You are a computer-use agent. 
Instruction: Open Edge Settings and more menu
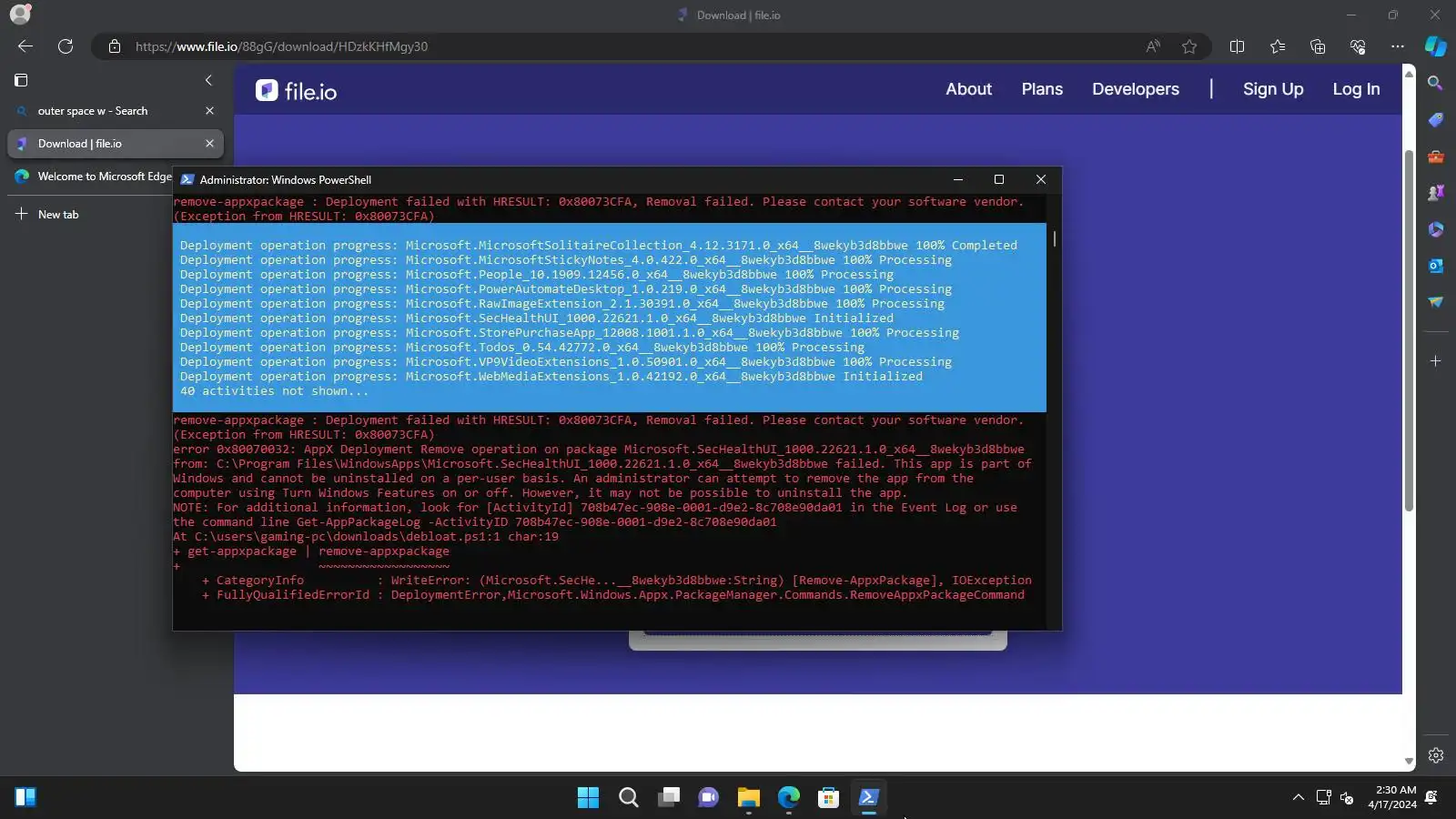click(x=1398, y=46)
